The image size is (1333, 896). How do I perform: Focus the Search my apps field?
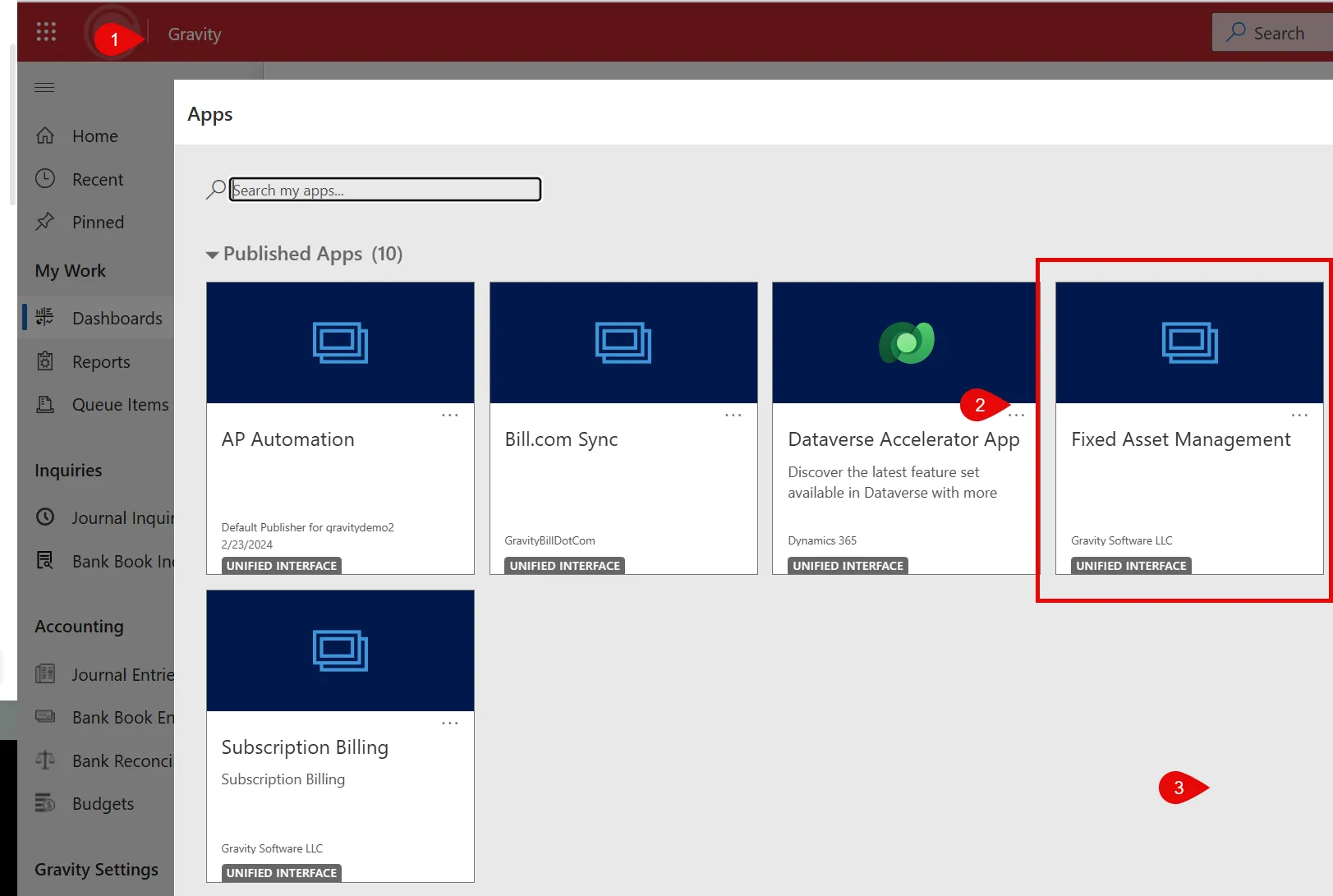[385, 190]
